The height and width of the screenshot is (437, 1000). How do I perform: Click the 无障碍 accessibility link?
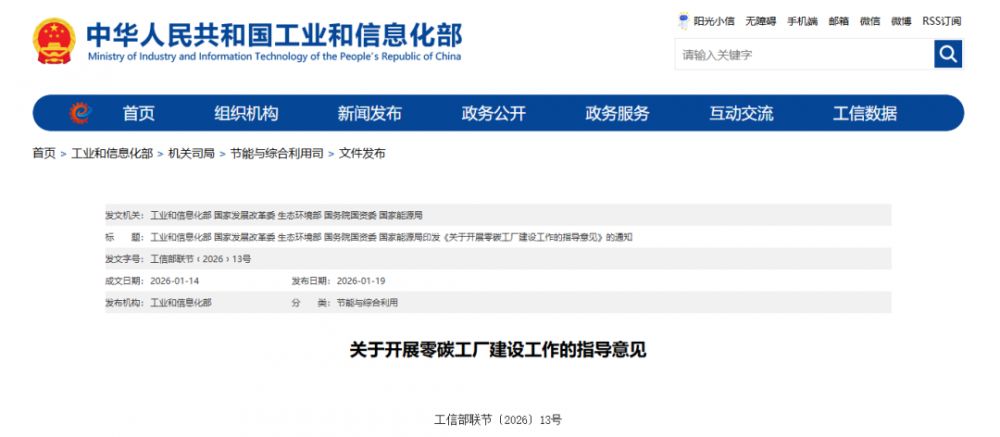760,21
